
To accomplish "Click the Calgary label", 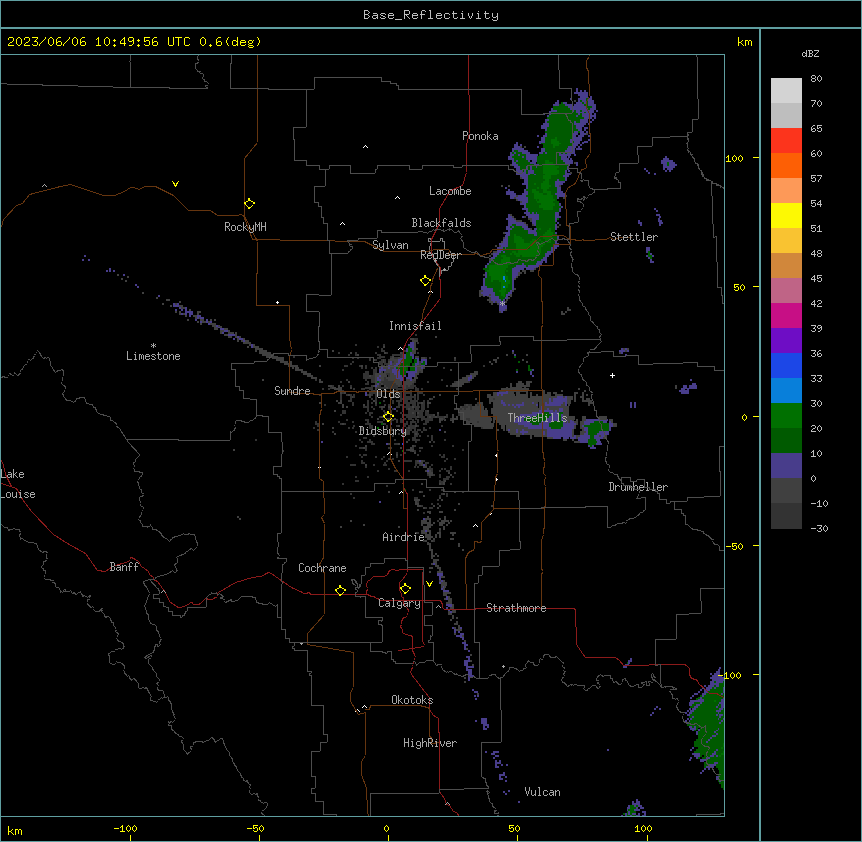I will coord(399,603).
